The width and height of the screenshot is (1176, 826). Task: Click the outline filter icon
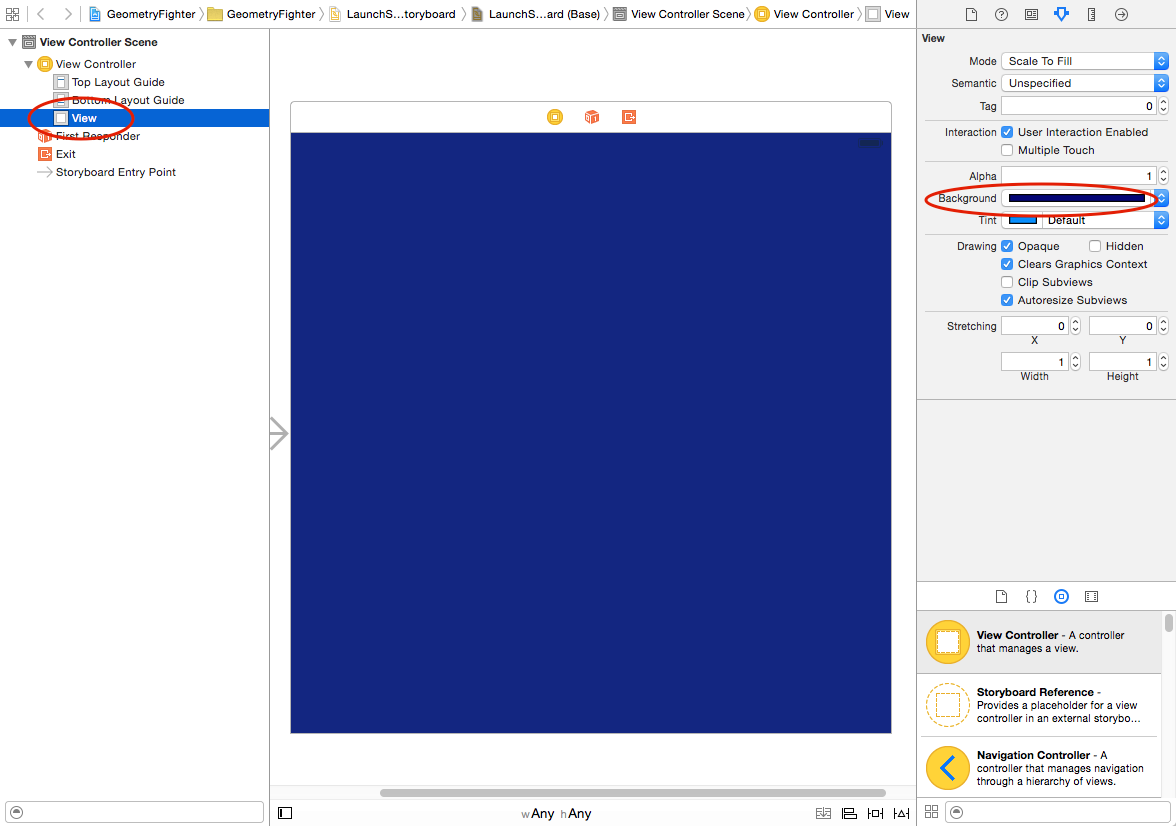tap(16, 812)
